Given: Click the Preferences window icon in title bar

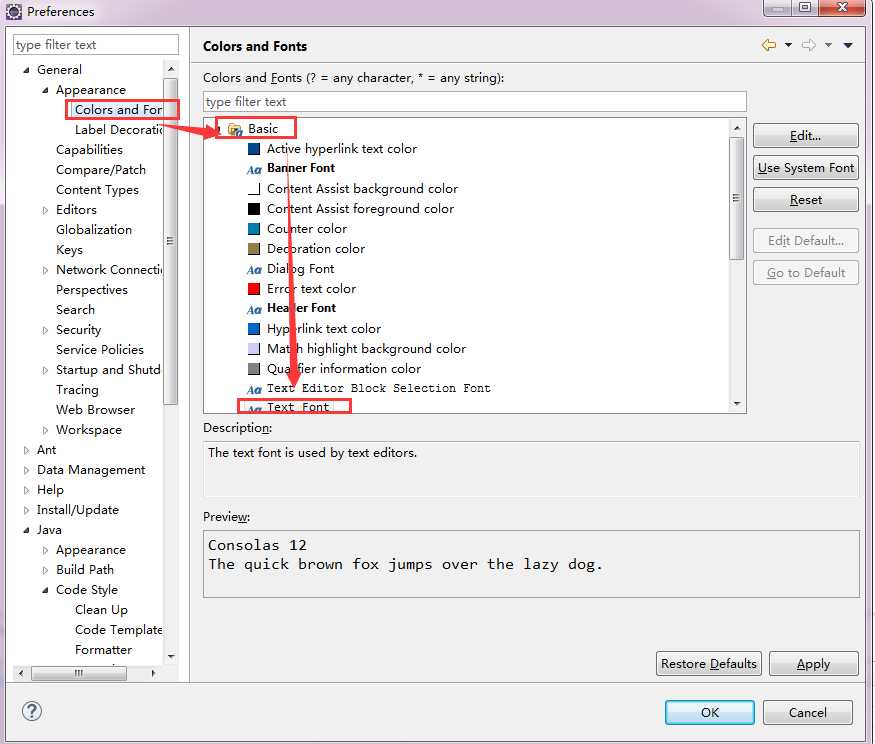Looking at the screenshot, I should tap(13, 11).
